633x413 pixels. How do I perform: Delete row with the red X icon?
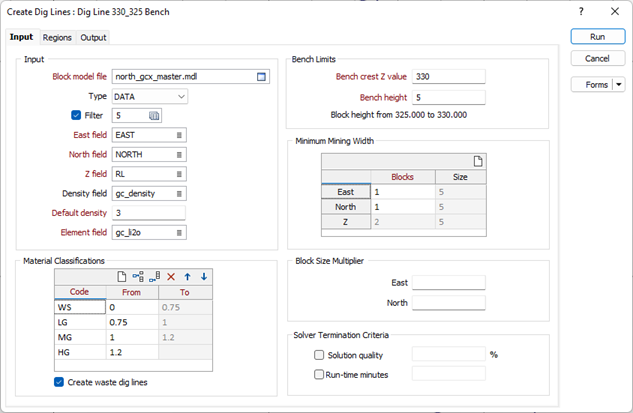pyautogui.click(x=171, y=276)
